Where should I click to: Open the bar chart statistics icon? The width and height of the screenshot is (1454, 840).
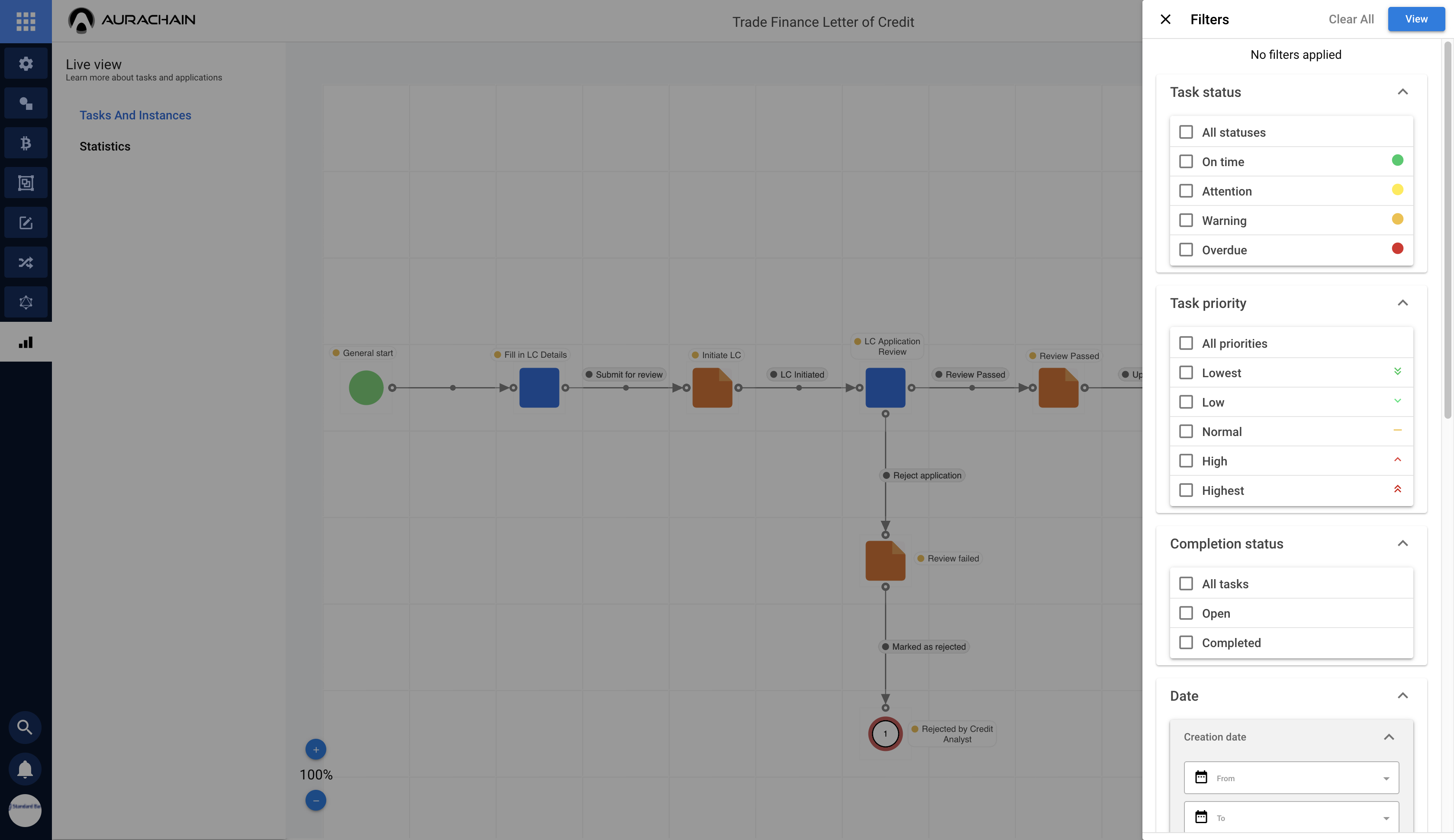(x=26, y=342)
